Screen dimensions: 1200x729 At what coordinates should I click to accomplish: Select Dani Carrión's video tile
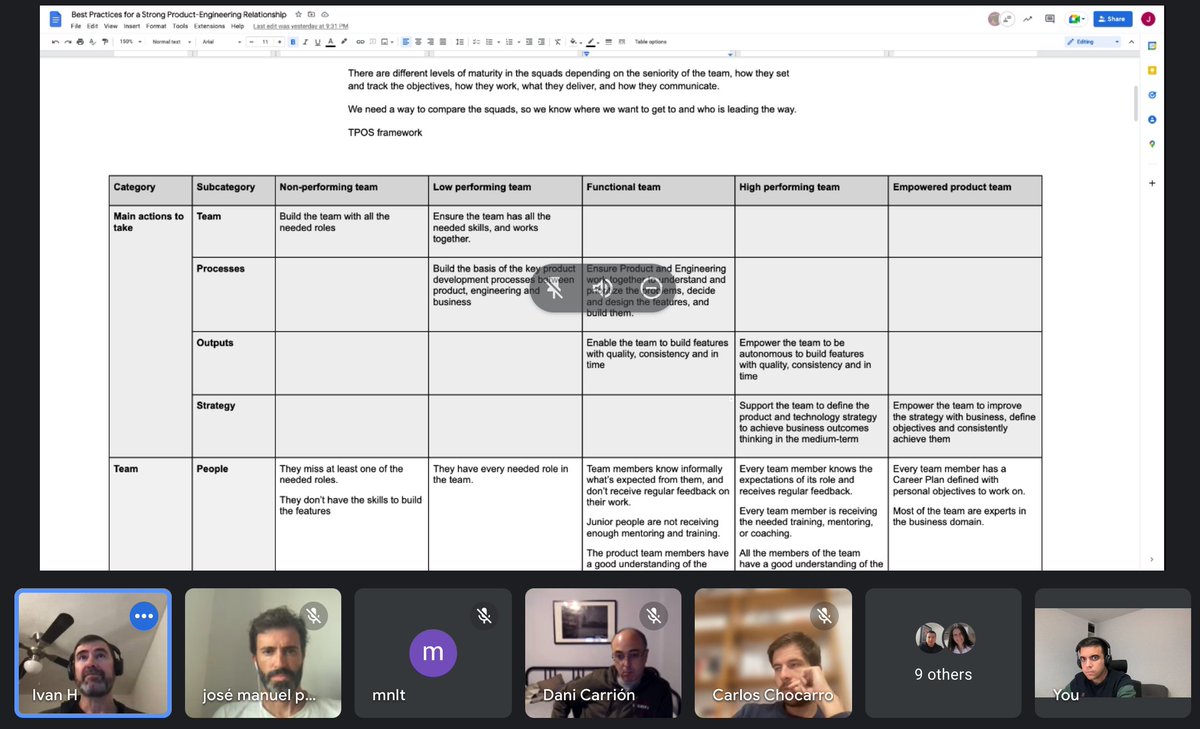[603, 652]
